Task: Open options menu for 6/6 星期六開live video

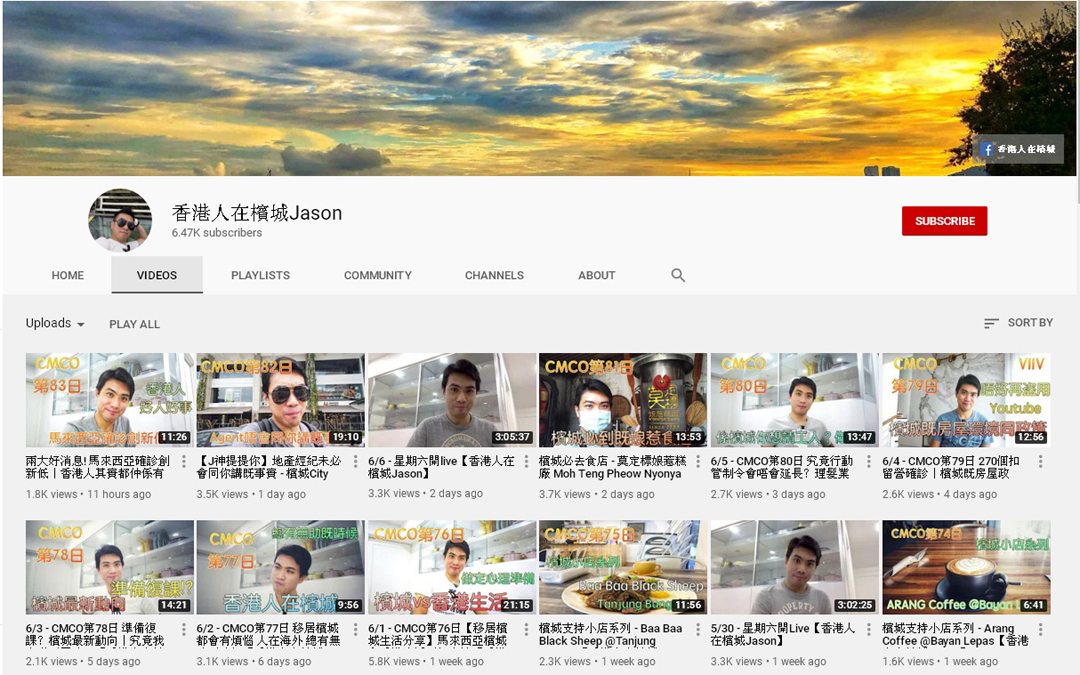Action: click(526, 461)
